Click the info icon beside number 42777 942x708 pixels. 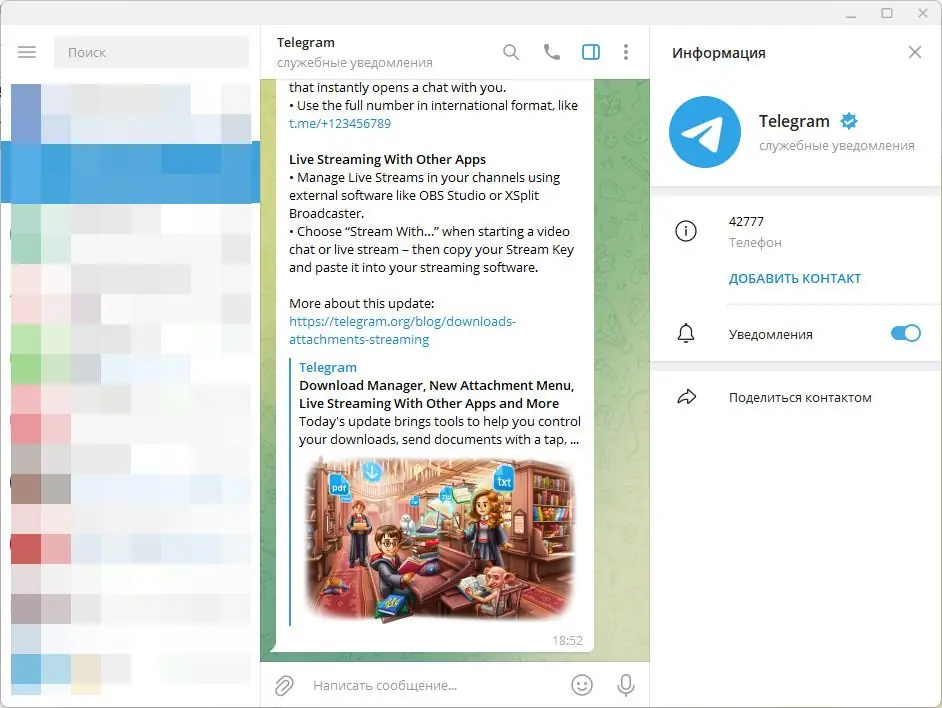[x=686, y=231]
